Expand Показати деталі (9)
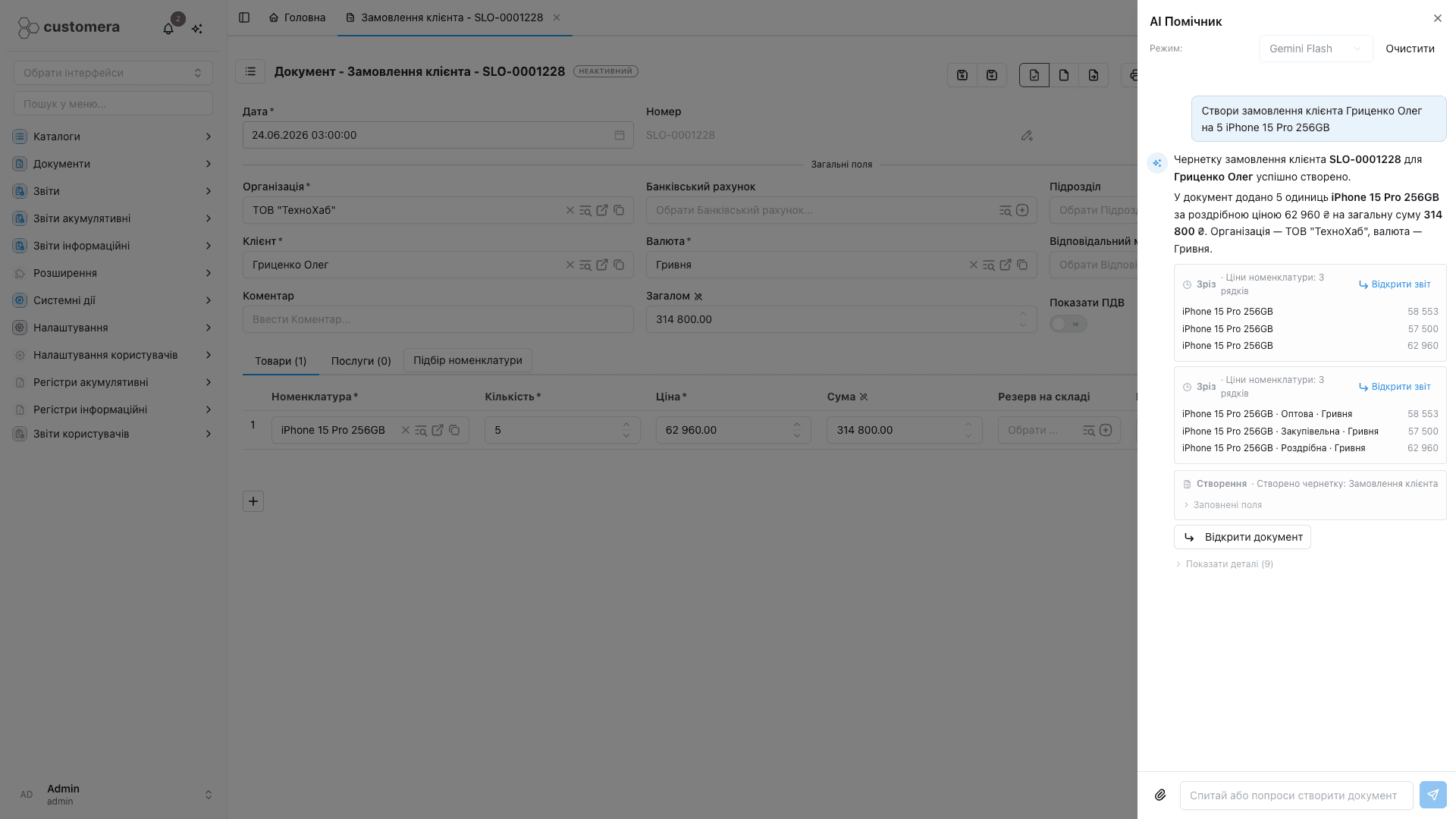 pos(1224,564)
